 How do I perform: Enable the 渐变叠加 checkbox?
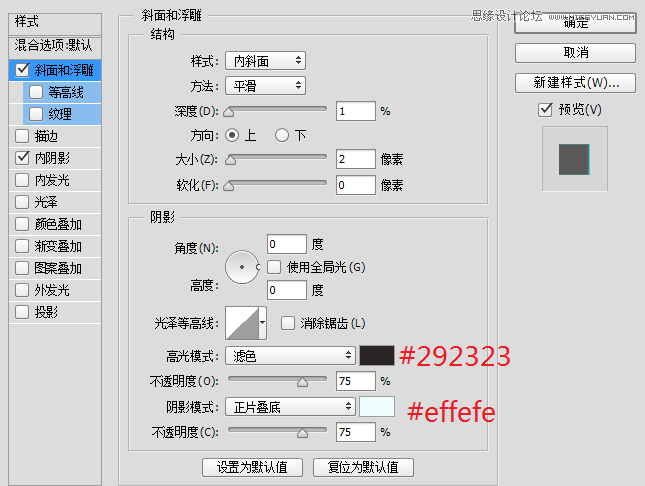point(22,246)
